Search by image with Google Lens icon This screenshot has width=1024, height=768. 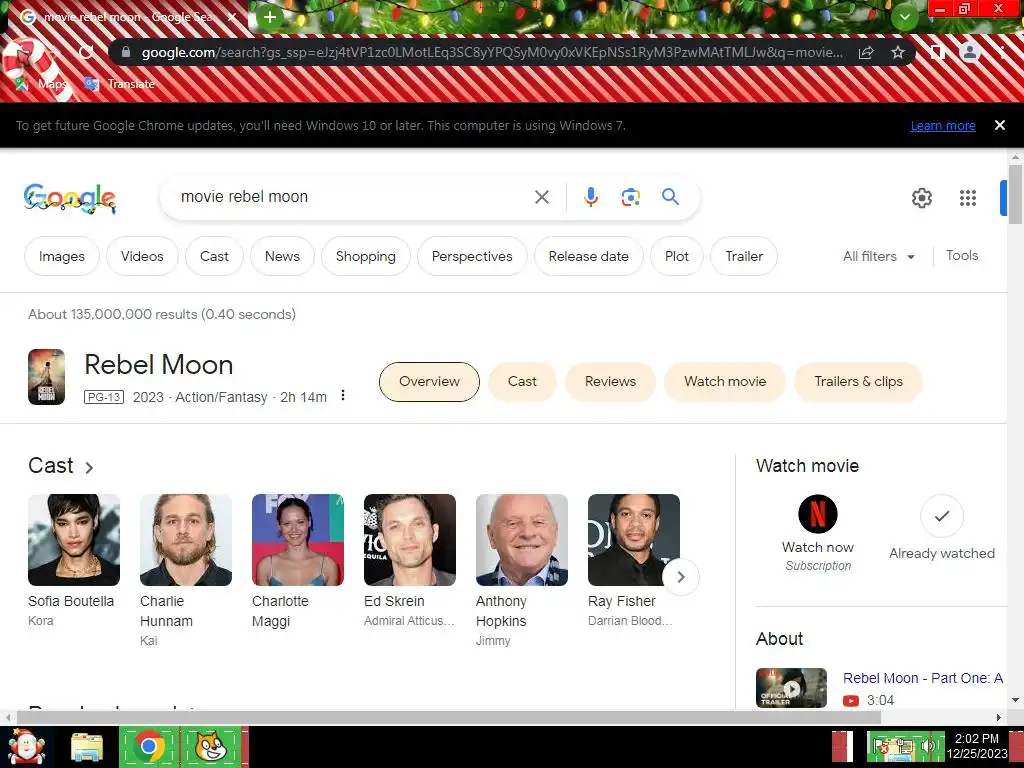tap(630, 197)
